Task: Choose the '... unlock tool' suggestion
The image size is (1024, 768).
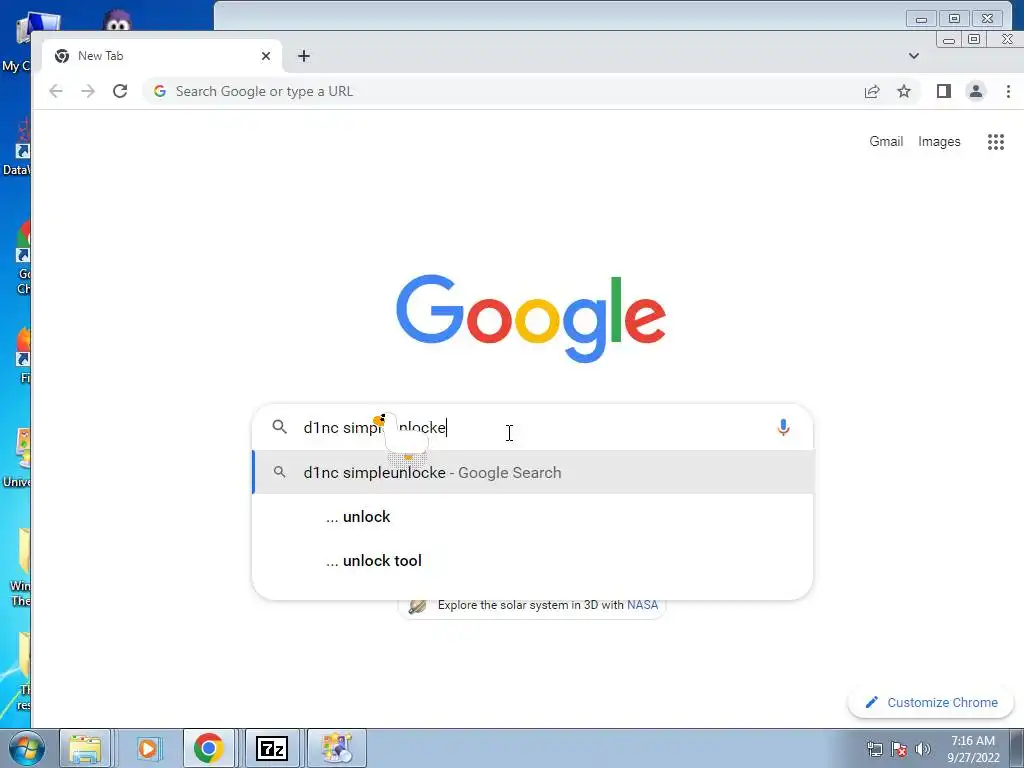Action: point(532,560)
